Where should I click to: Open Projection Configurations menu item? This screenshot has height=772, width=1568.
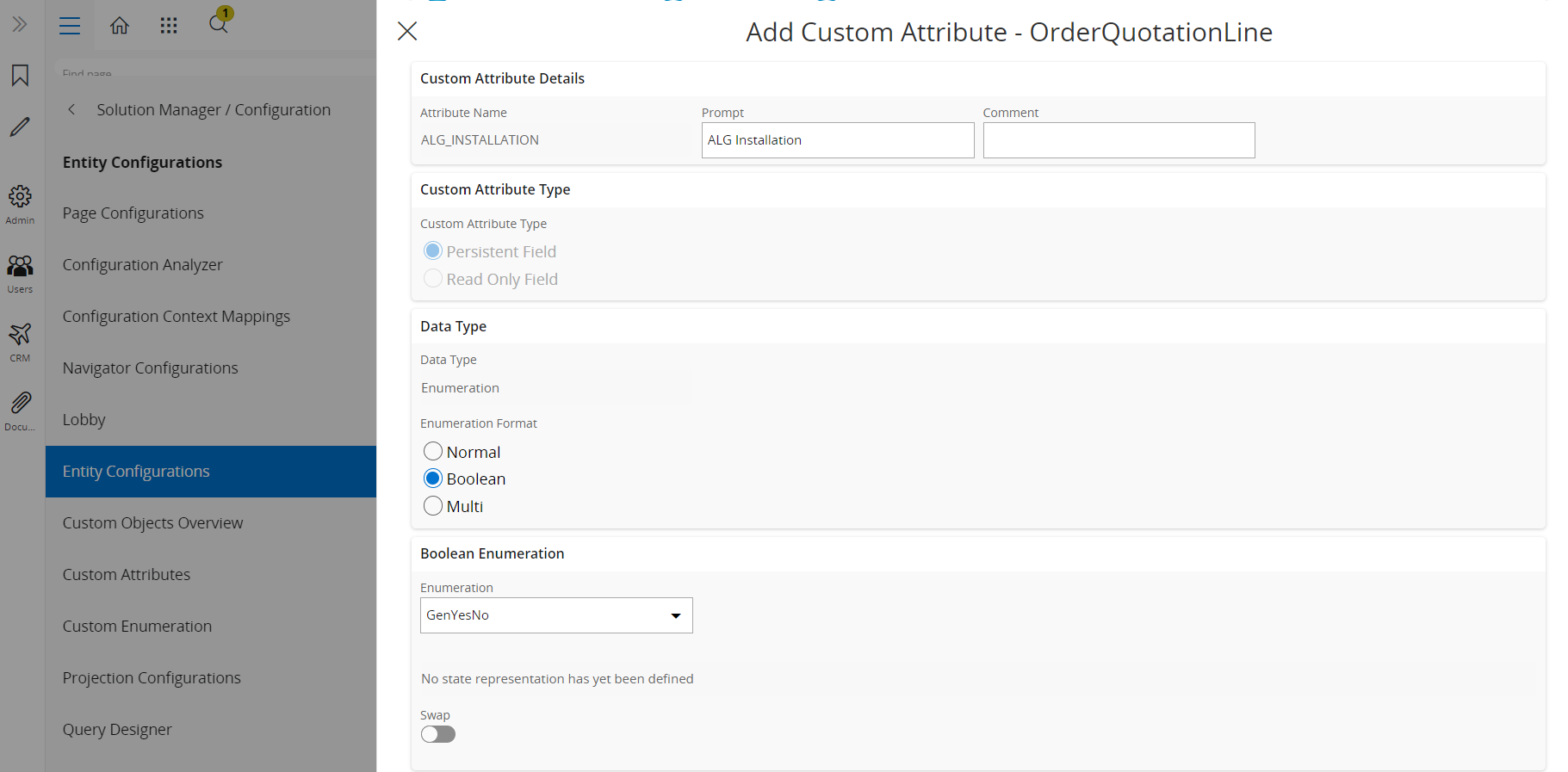pos(211,677)
